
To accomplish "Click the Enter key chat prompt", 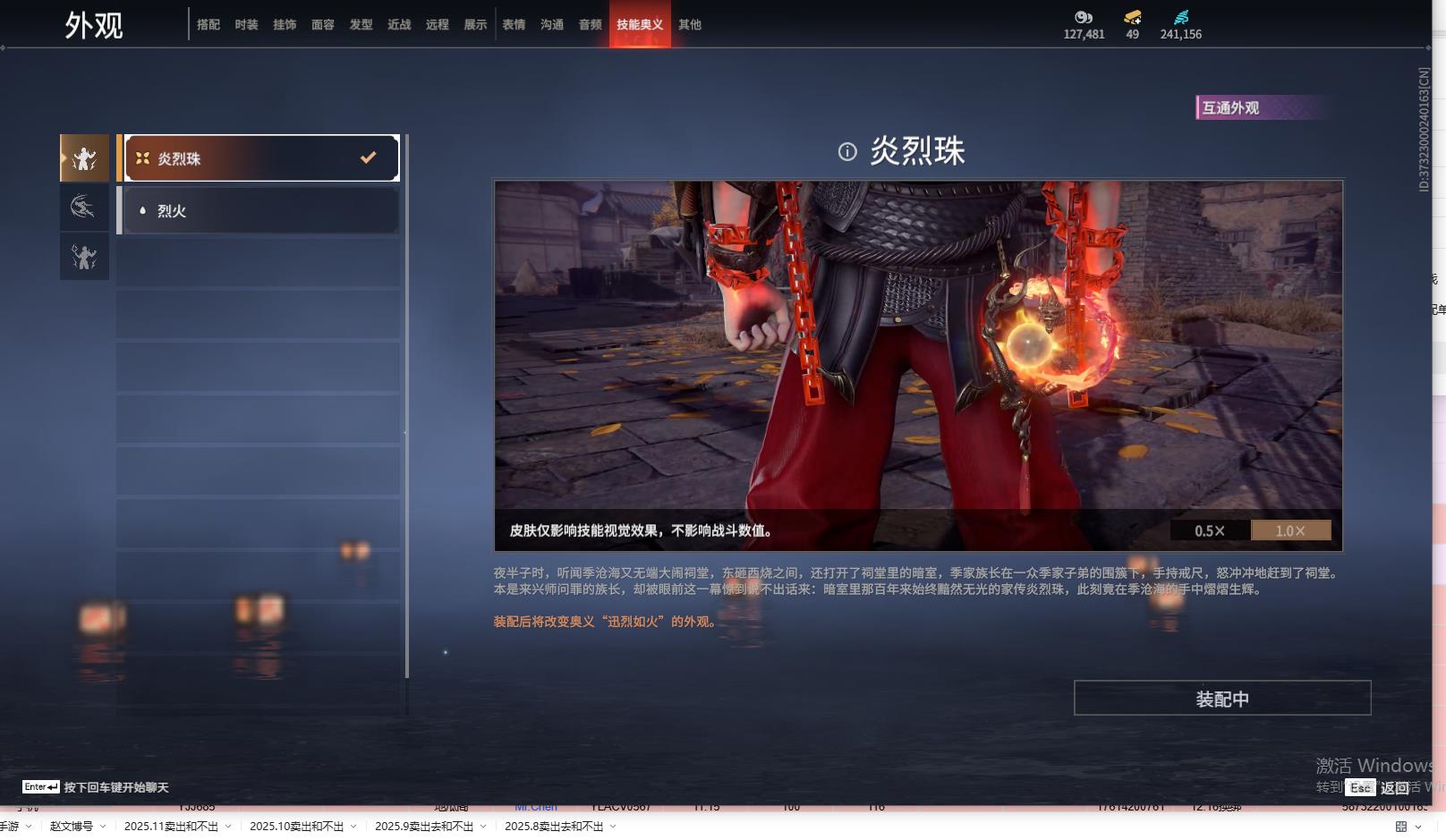I will pyautogui.click(x=96, y=787).
